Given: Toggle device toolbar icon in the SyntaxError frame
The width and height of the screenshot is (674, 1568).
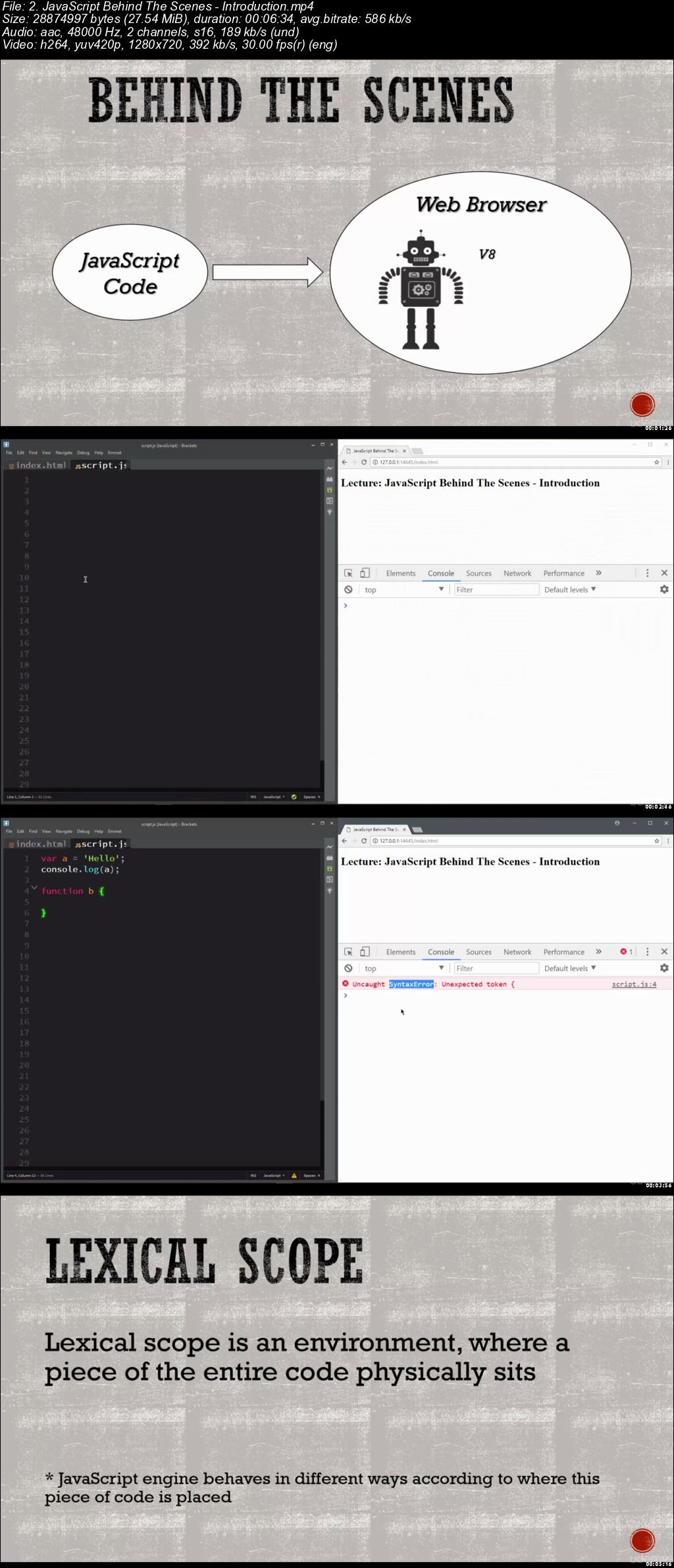Looking at the screenshot, I should pyautogui.click(x=365, y=952).
